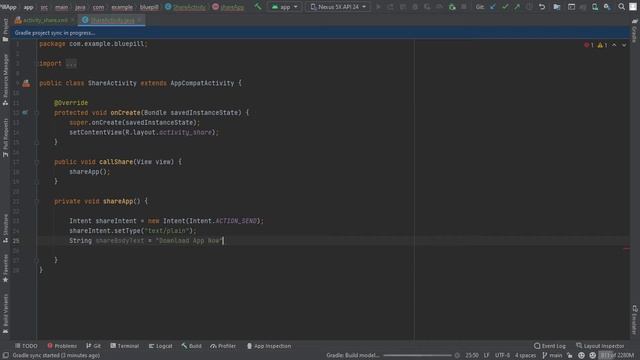Click the tool windows toggle at bottom-left corner

coord(5,356)
